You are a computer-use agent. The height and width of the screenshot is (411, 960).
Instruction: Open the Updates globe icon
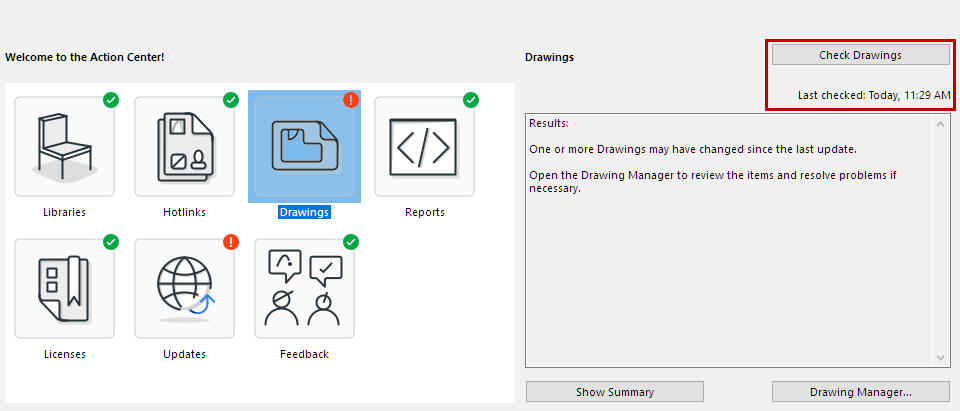(x=184, y=289)
